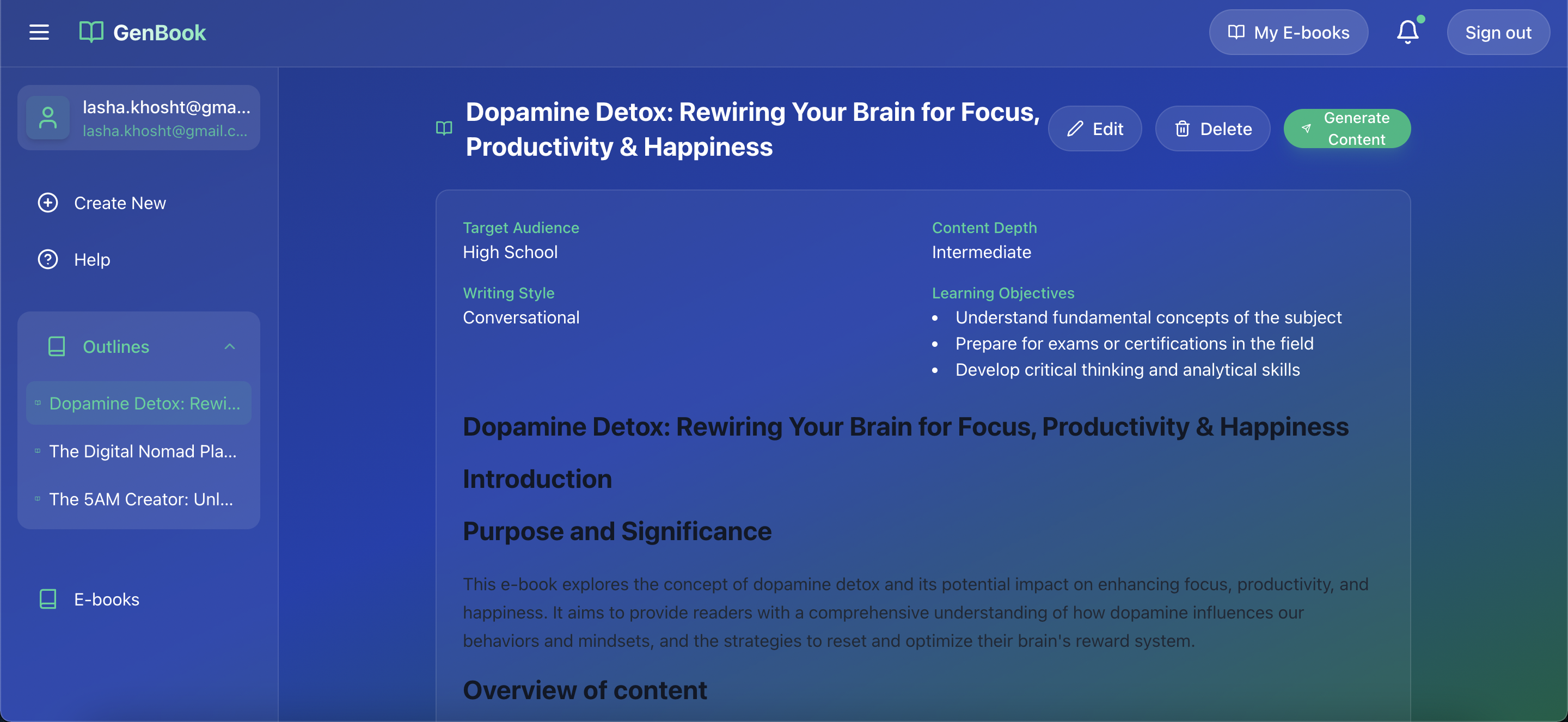
Task: Click the GenBook brand name
Action: 160,32
